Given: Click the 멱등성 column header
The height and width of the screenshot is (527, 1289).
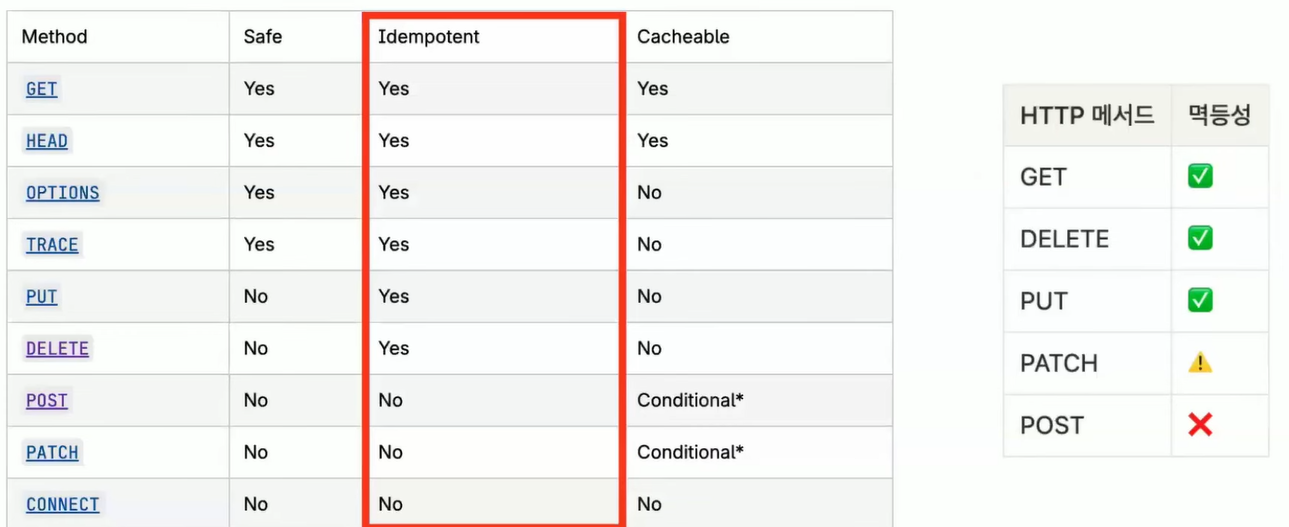Looking at the screenshot, I should (x=1219, y=115).
